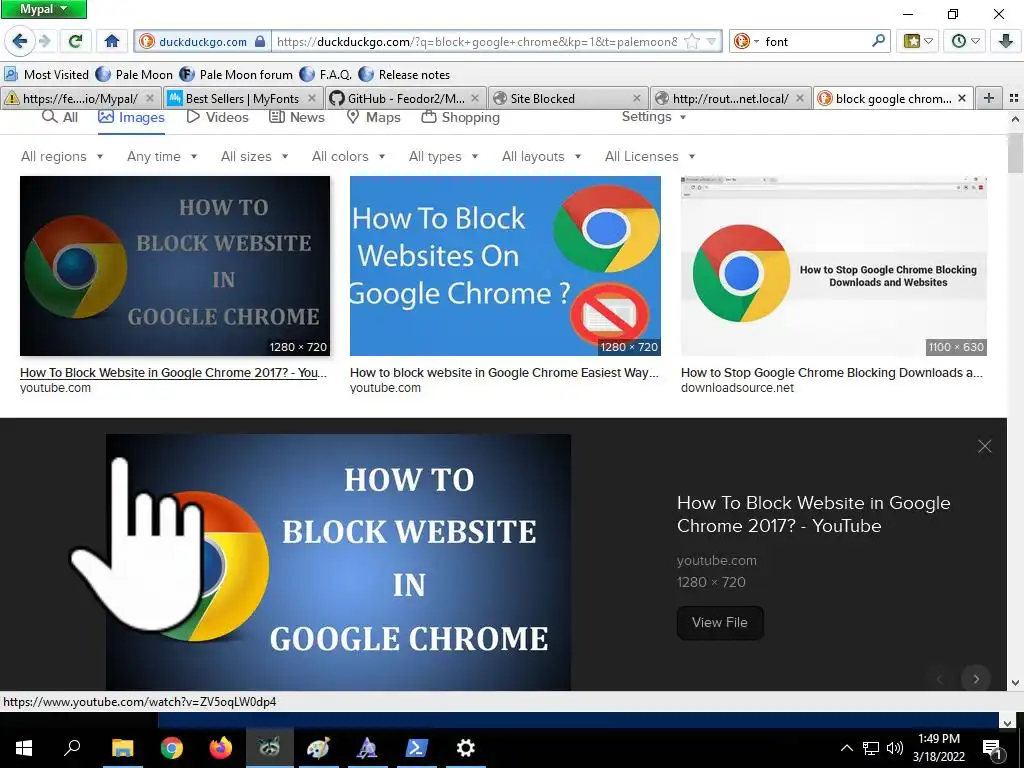The image size is (1024, 768).
Task: Switch to Shopping results
Action: pyautogui.click(x=460, y=118)
